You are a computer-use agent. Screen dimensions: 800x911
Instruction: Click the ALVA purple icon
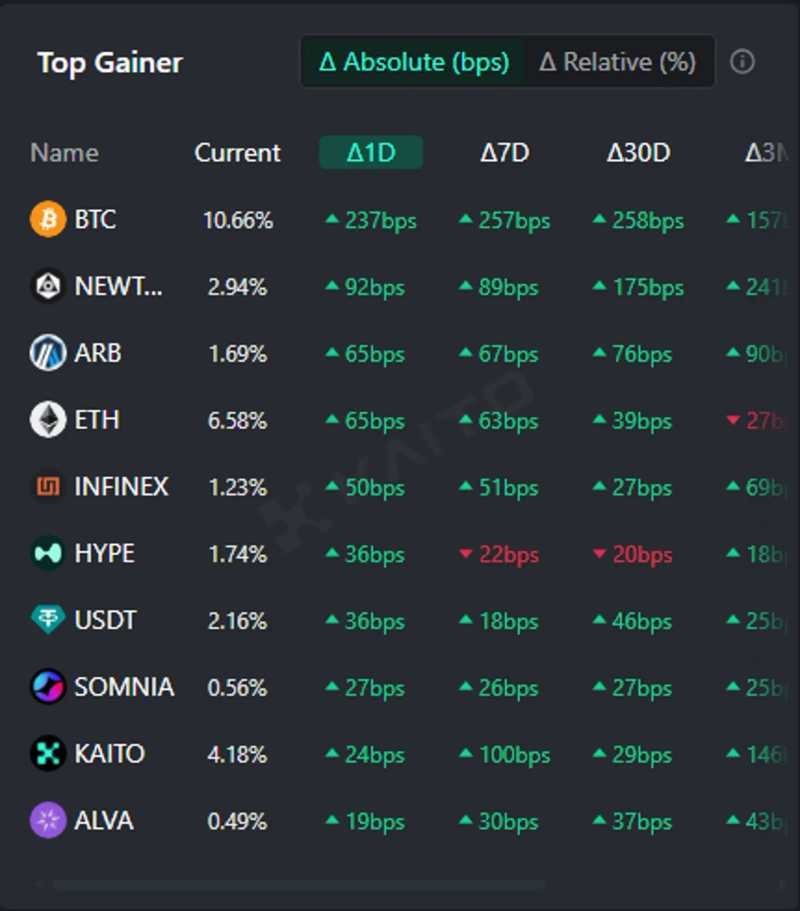pyautogui.click(x=48, y=821)
